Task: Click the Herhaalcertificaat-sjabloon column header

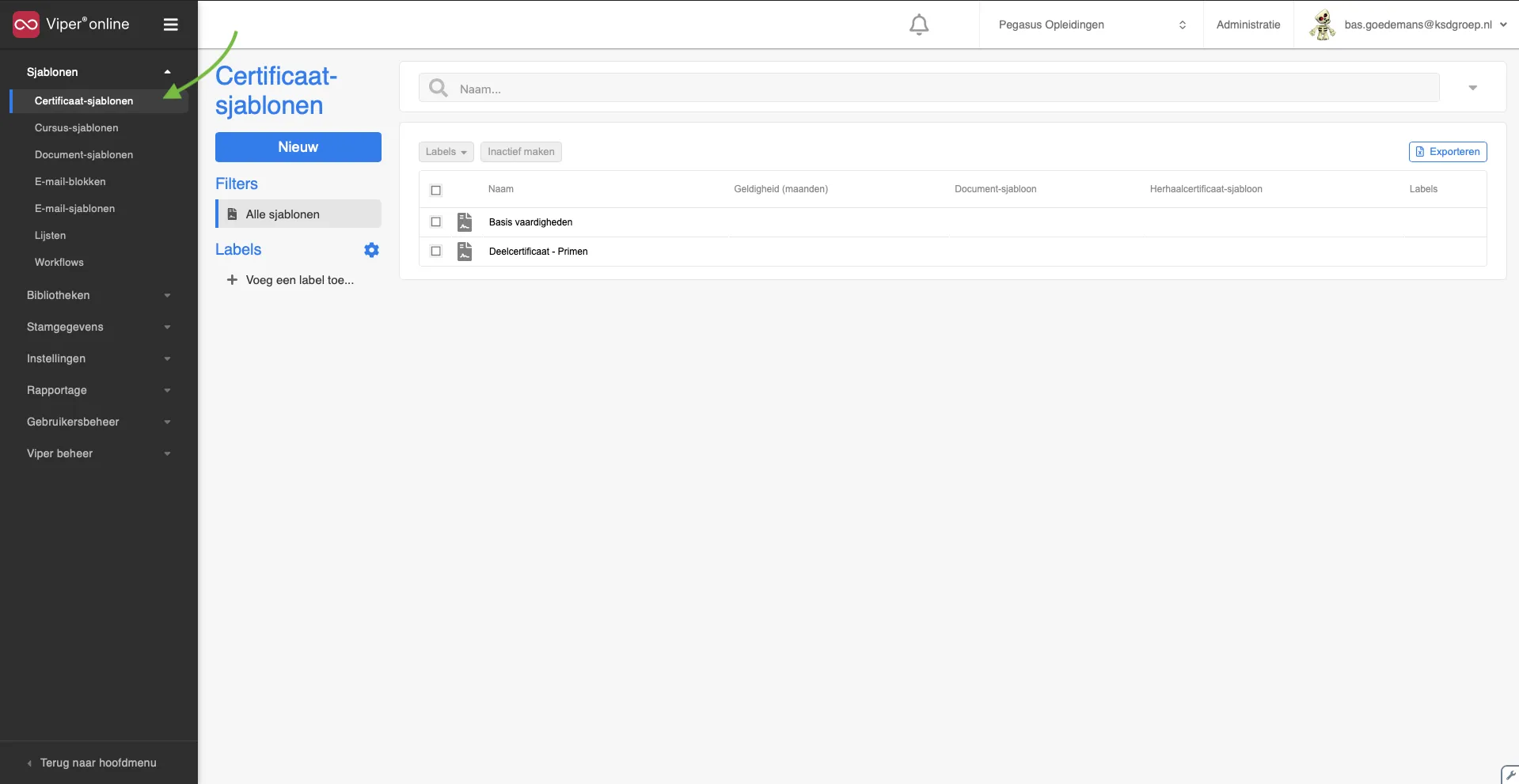Action: (1206, 189)
